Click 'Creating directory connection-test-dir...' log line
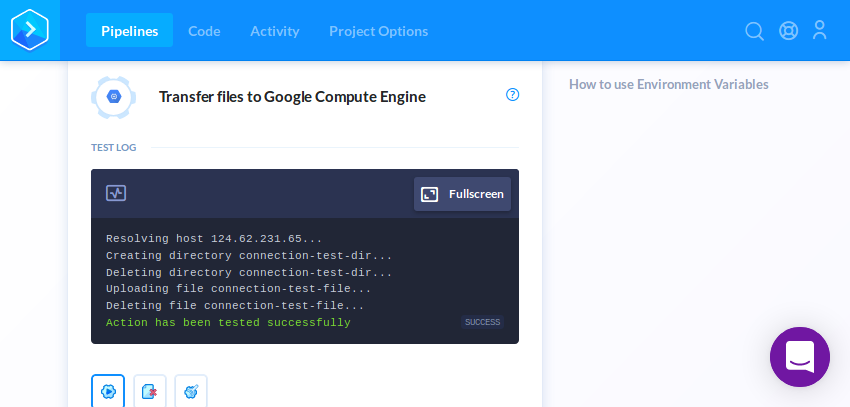 (249, 256)
